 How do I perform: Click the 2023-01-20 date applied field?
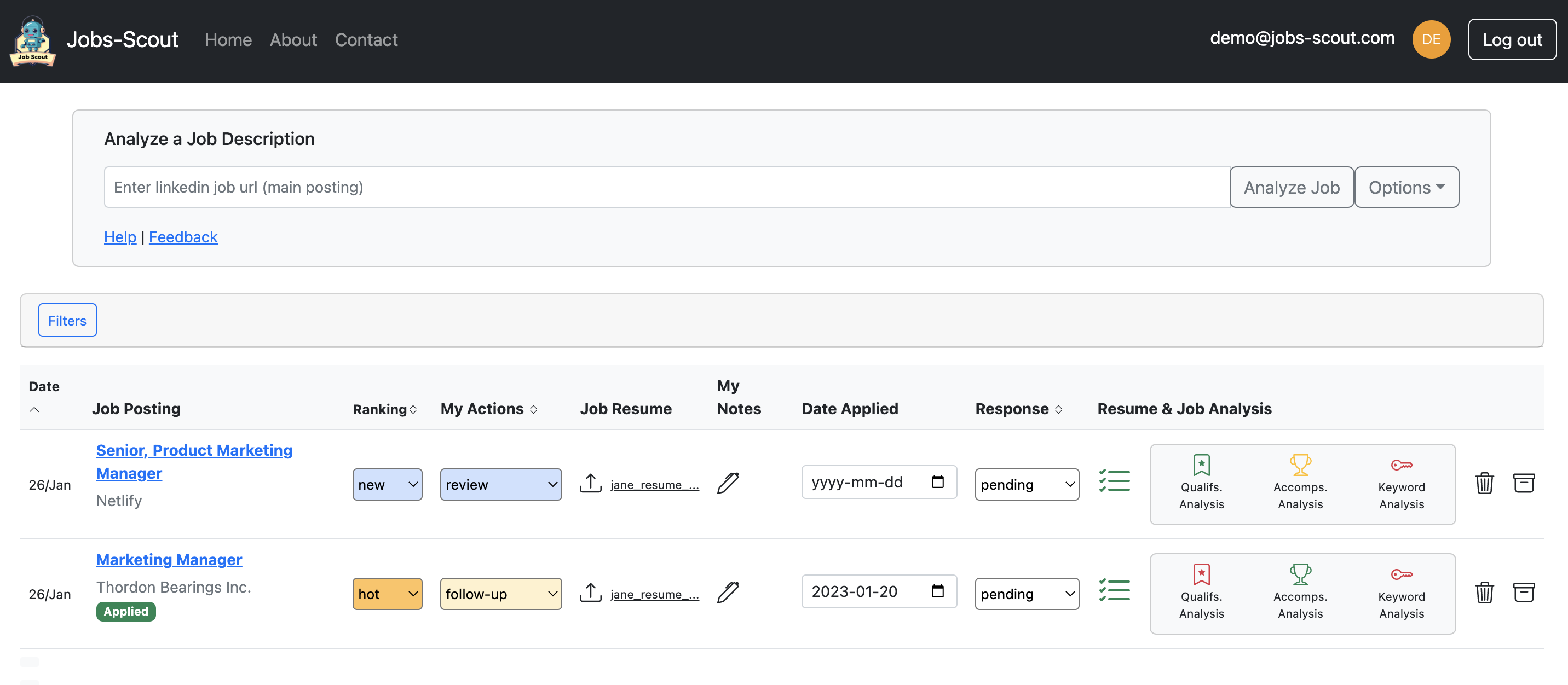879,591
